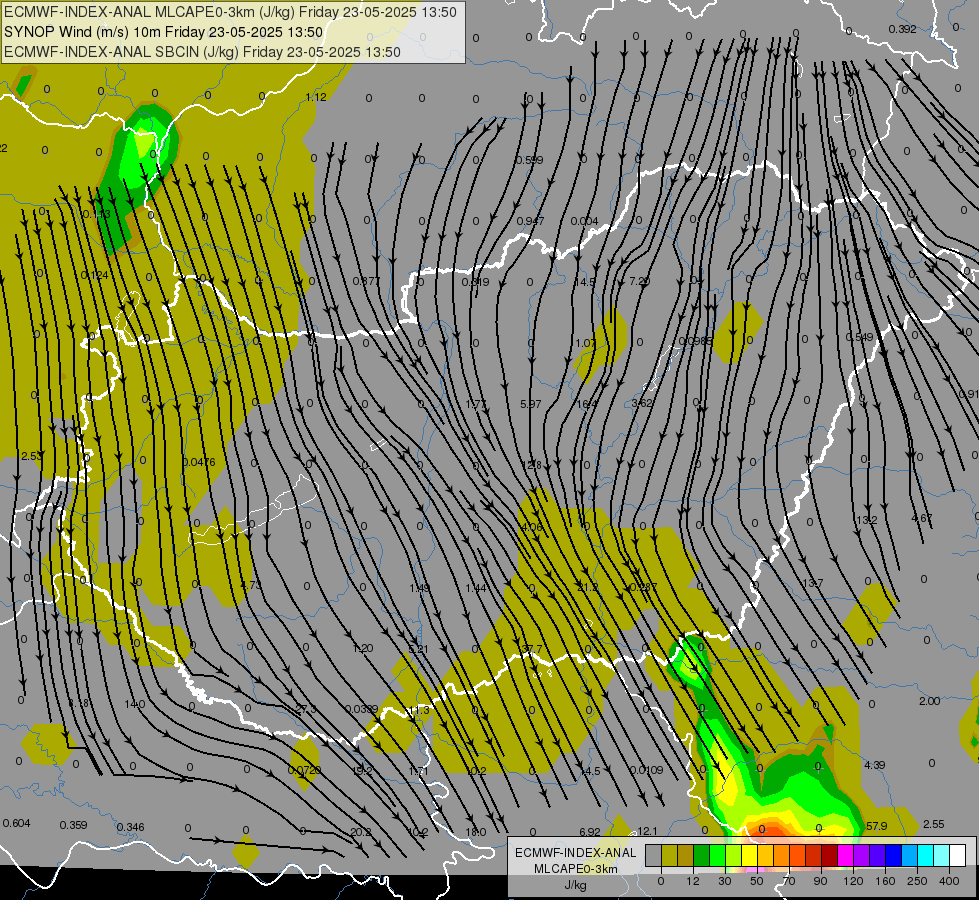Viewport: 979px width, 900px height.
Task: Click the map value '5.21'
Action: click(x=418, y=650)
